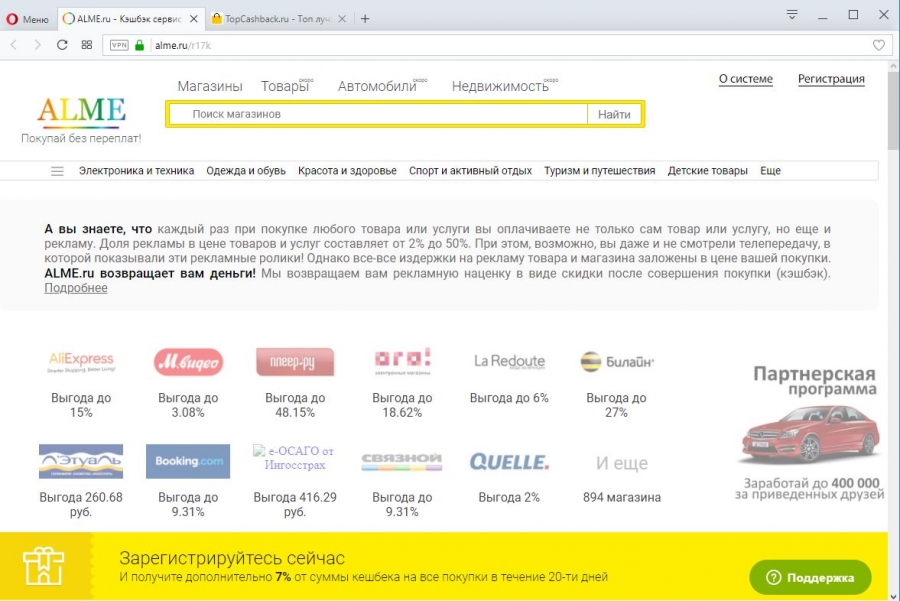The height and width of the screenshot is (601, 900).
Task: Open the Quelle store logo
Action: (x=509, y=462)
